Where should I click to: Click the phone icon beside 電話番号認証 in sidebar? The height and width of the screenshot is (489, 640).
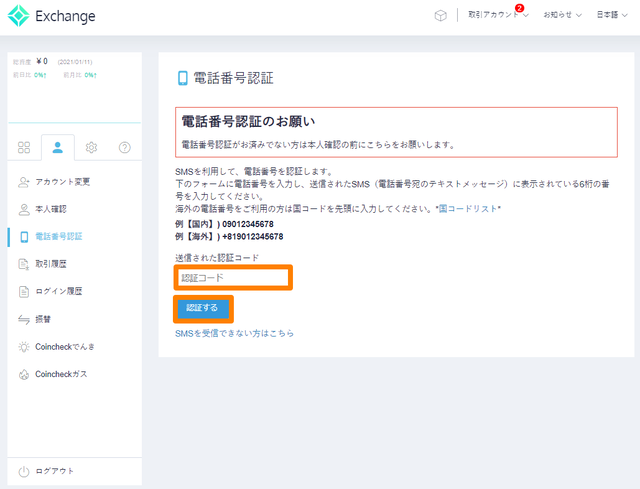pyautogui.click(x=24, y=237)
